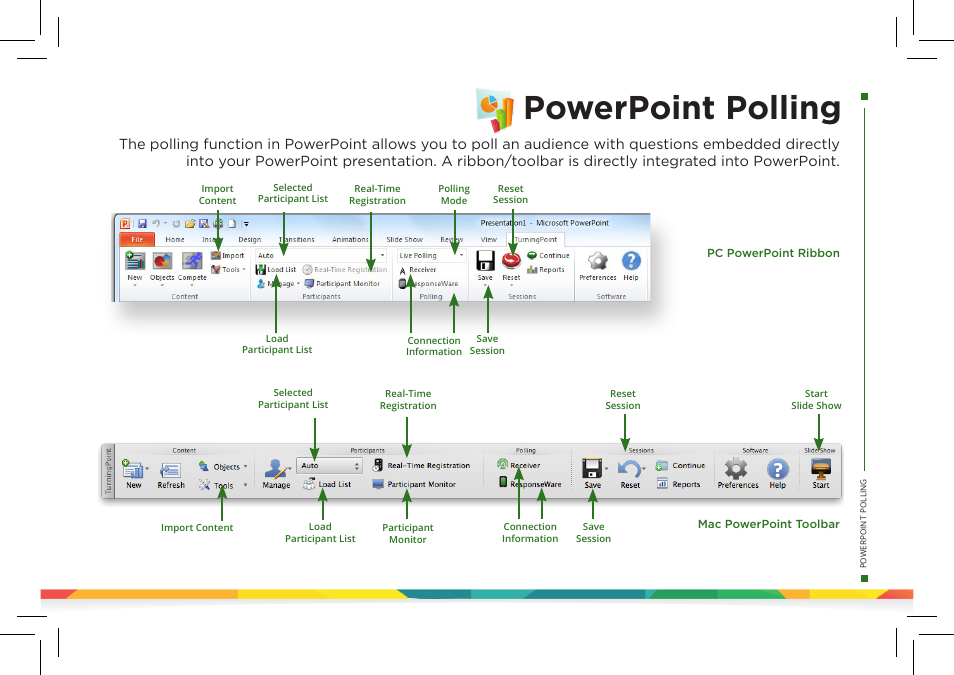The height and width of the screenshot is (675, 954).
Task: Switch to the Animations tab
Action: (350, 239)
